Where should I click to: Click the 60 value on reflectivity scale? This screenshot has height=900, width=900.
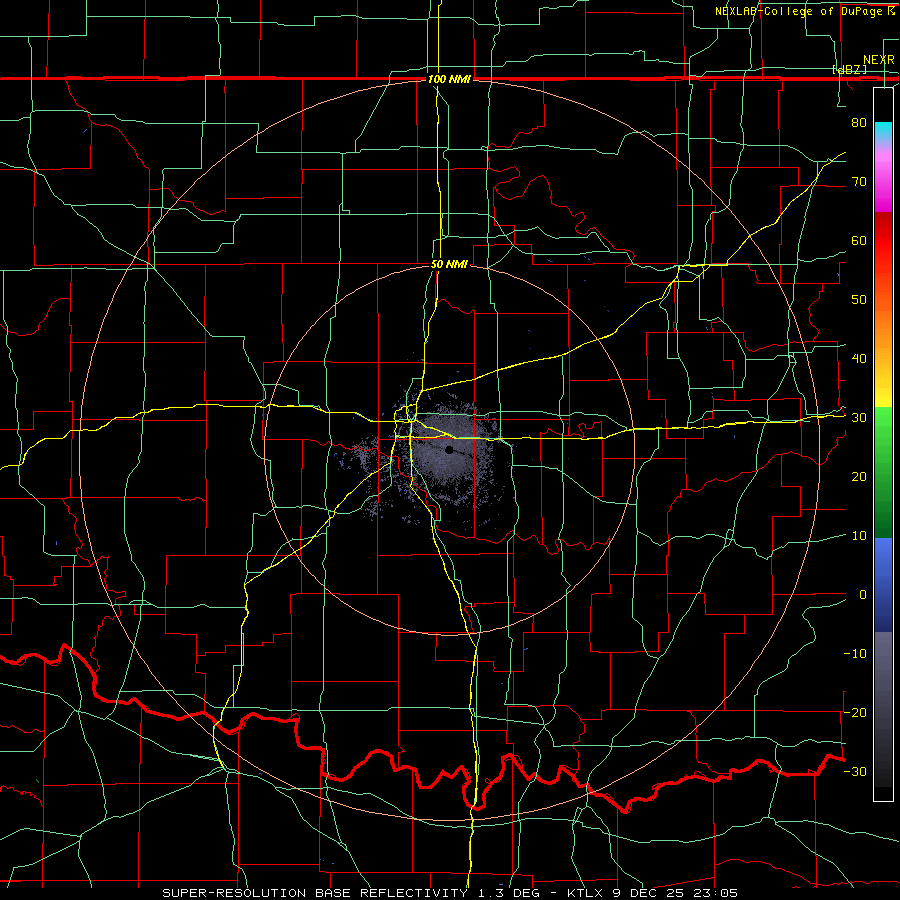[x=859, y=240]
